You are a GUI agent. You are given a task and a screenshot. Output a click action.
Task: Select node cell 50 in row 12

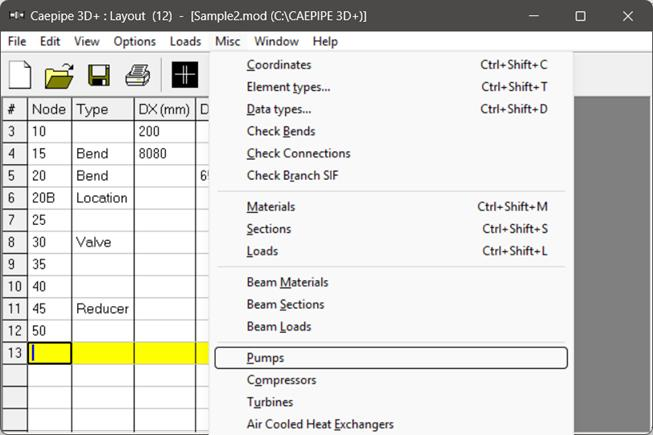click(50, 331)
